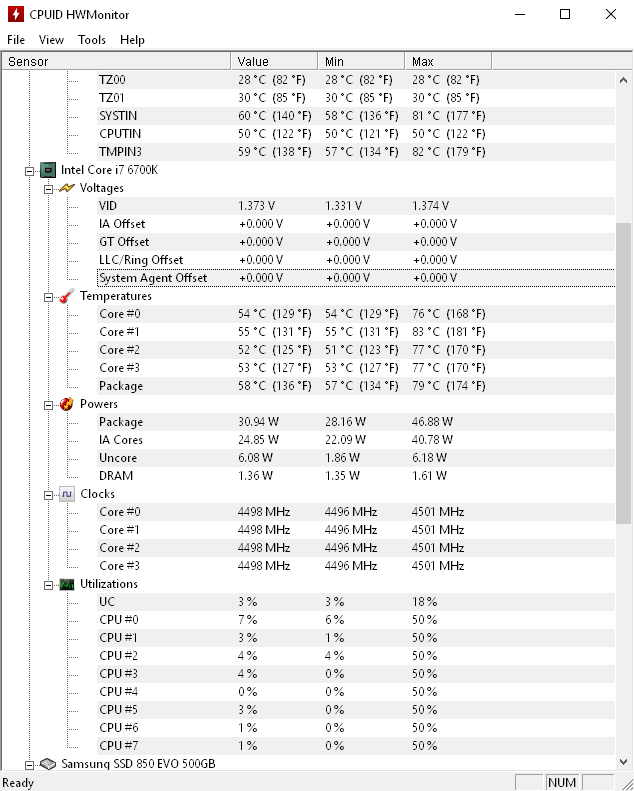Click the Utilizations chip icon
Viewport: 634px width, 791px height.
[x=67, y=584]
